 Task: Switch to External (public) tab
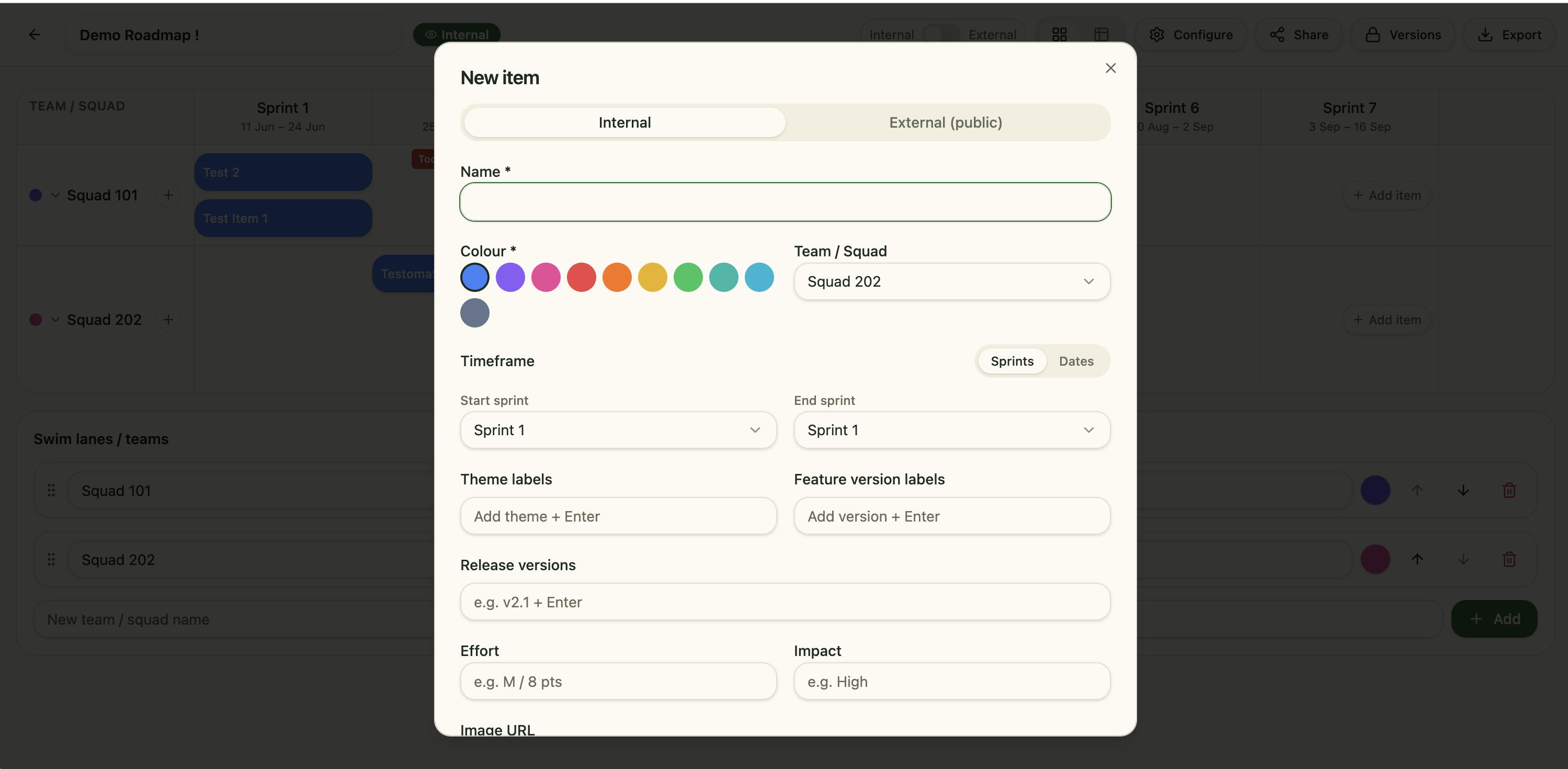(x=945, y=122)
